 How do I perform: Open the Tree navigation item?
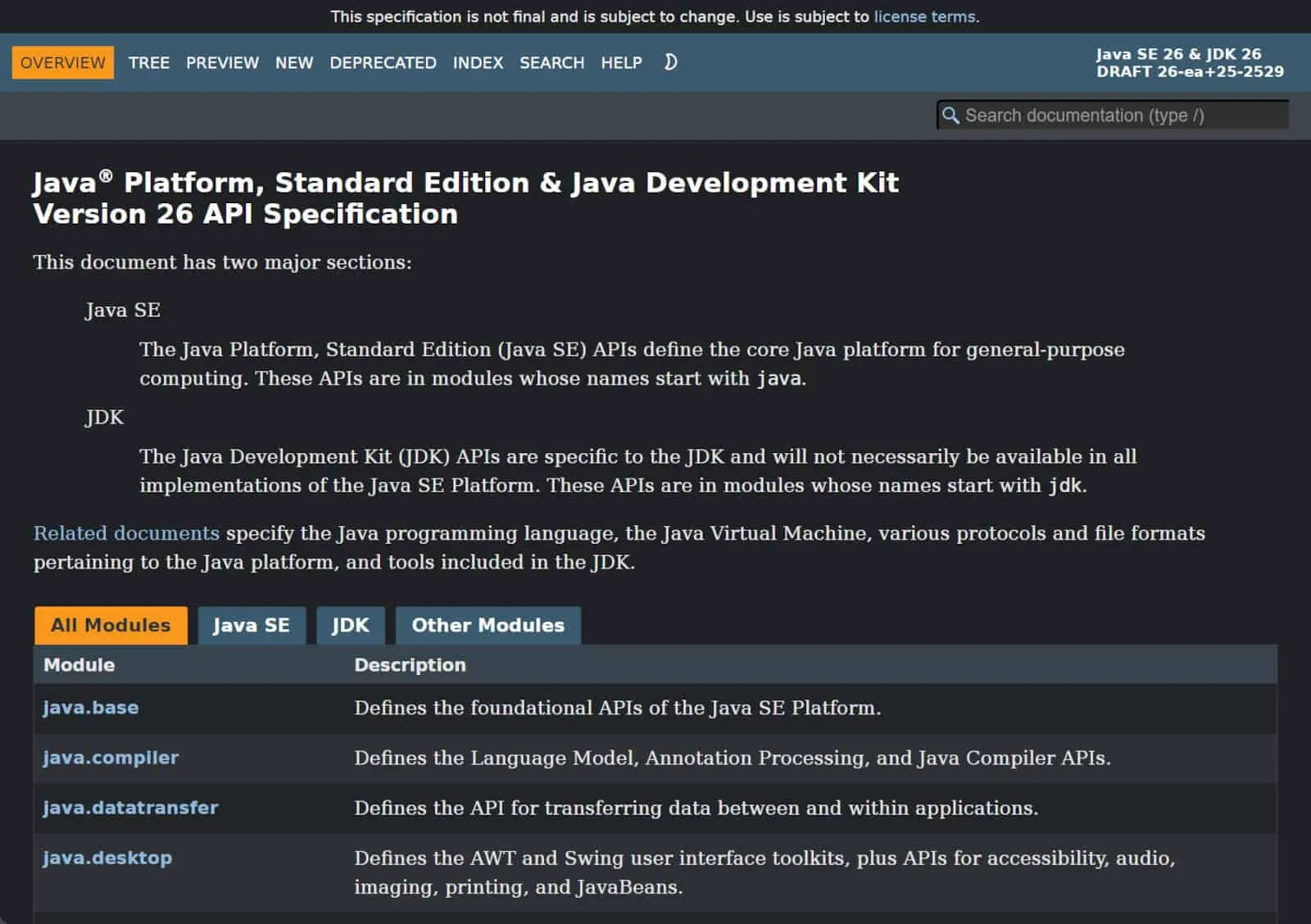149,63
